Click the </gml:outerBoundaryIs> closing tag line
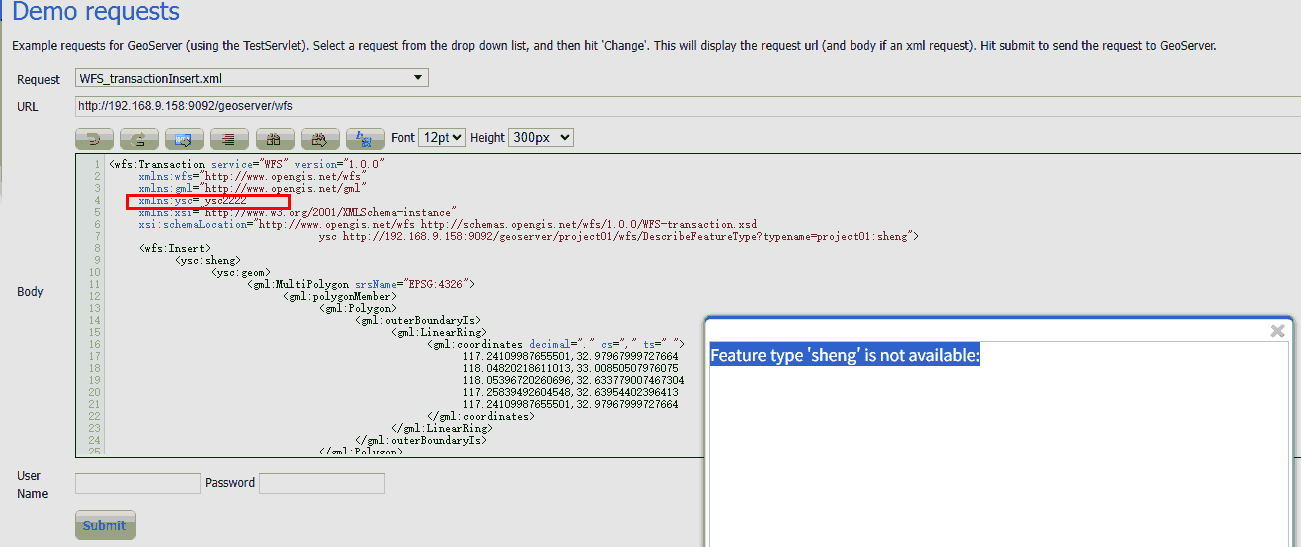The height and width of the screenshot is (547, 1301). (x=421, y=441)
